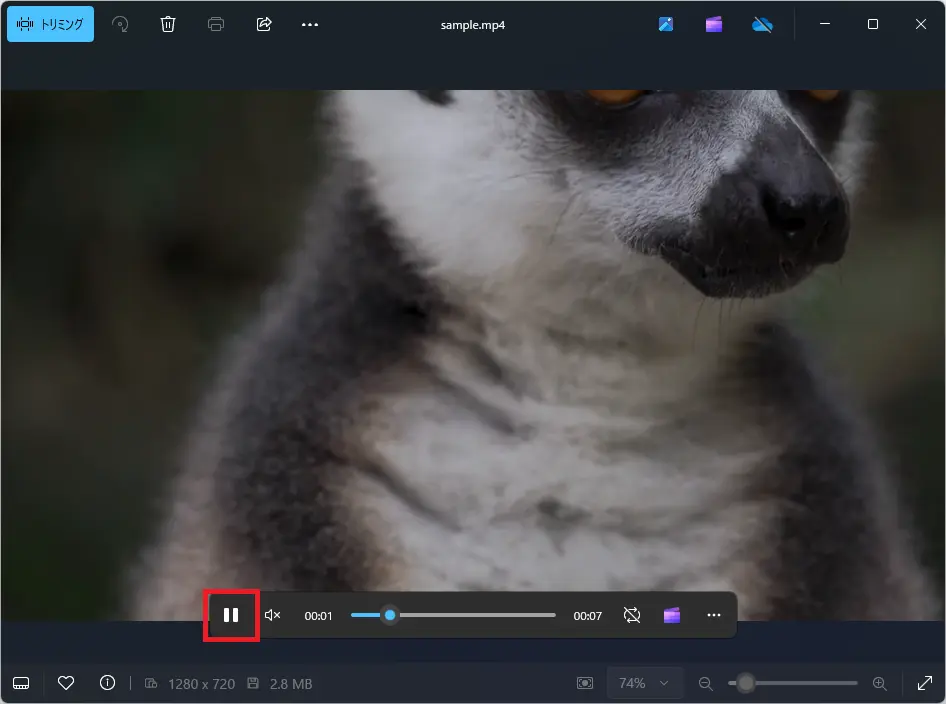Screen dimensions: 946x704
Task: Delete the video with the trash icon
Action: pos(168,24)
